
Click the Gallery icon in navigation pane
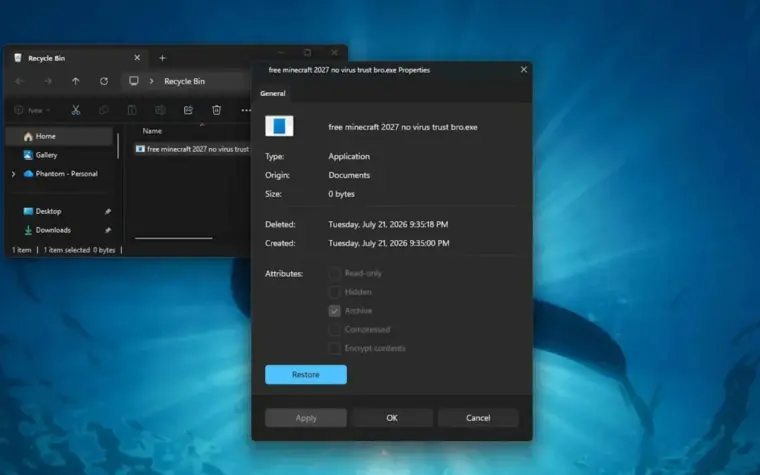click(28, 155)
